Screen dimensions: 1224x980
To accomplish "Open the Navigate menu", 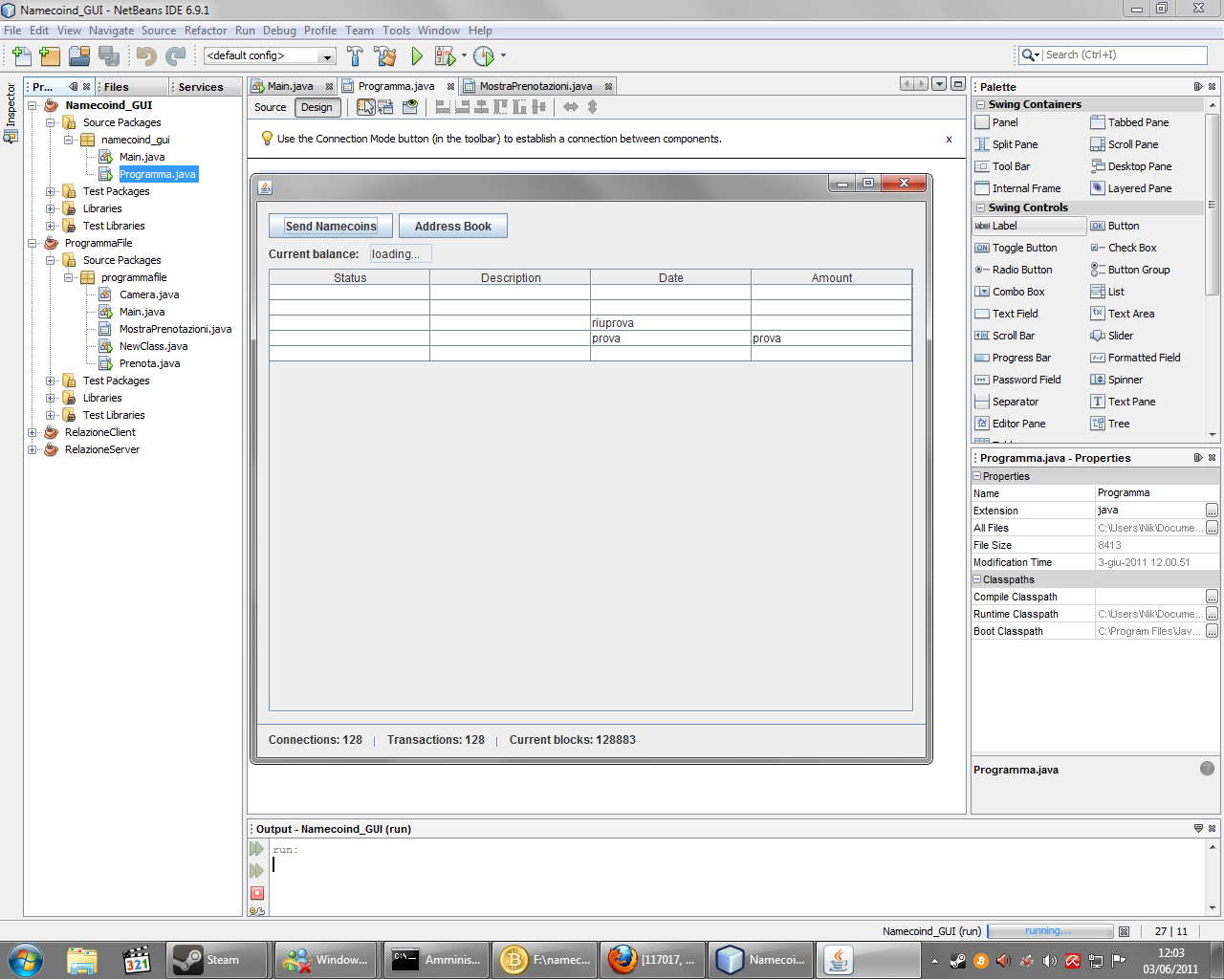I will [x=112, y=31].
